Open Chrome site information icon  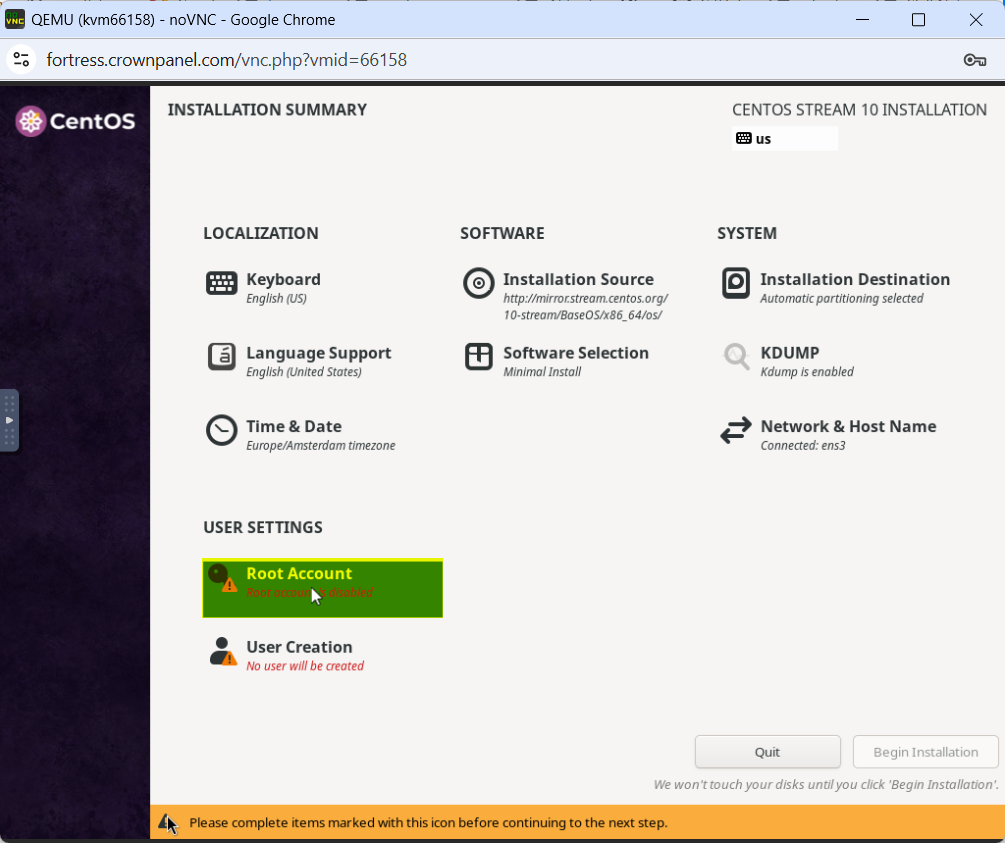point(21,60)
